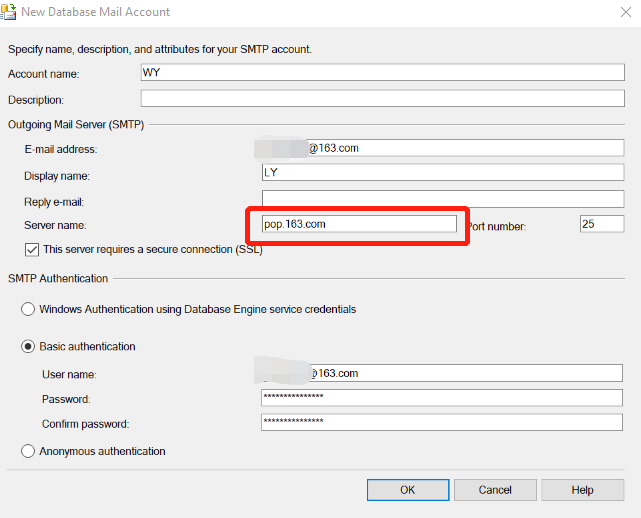Focus the Account name field containing WY
The width and height of the screenshot is (641, 518).
coord(383,72)
